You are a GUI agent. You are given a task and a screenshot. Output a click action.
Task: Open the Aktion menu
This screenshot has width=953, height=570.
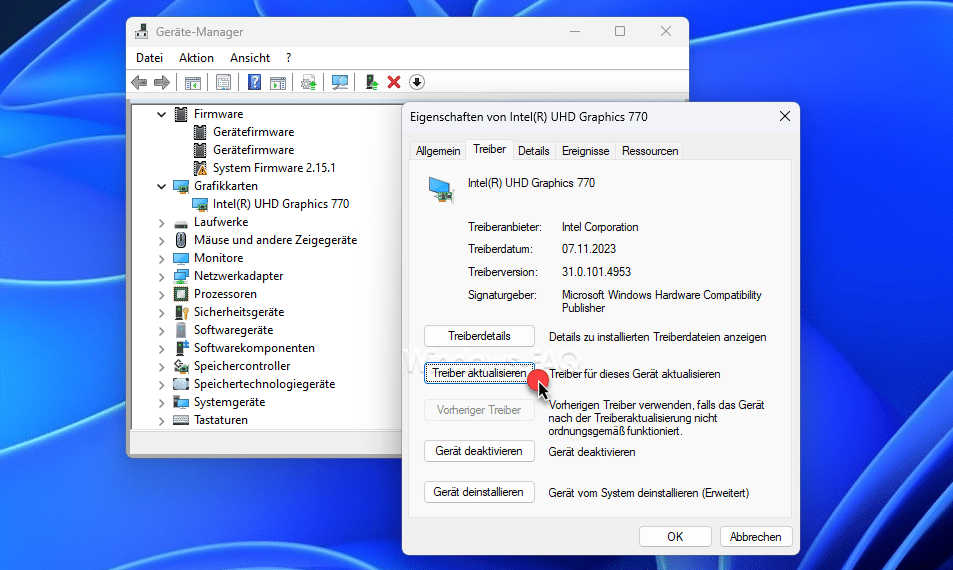[x=196, y=58]
